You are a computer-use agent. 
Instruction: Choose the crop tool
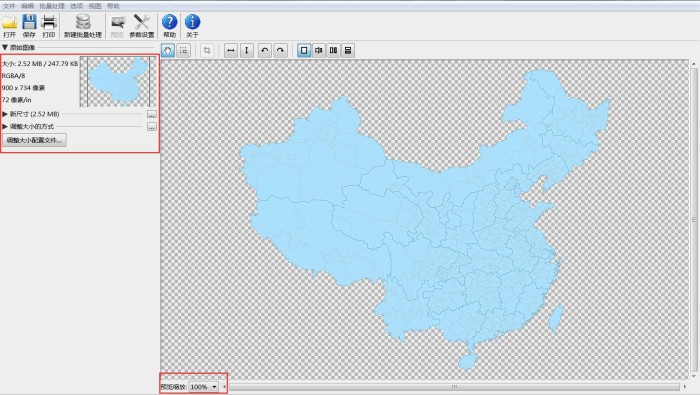click(x=207, y=50)
